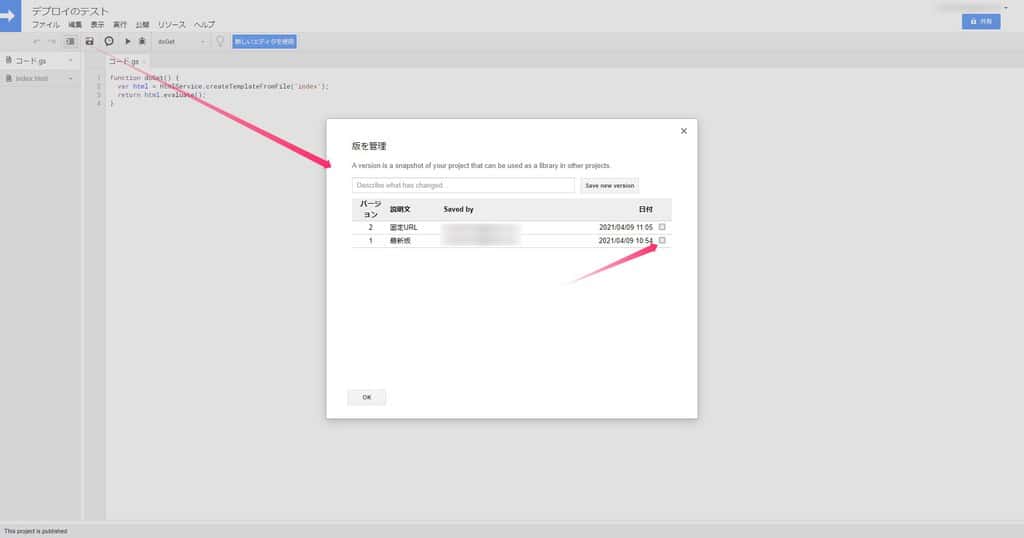Click the lightbulb icon in the toolbar
This screenshot has height=538, width=1024.
220,41
